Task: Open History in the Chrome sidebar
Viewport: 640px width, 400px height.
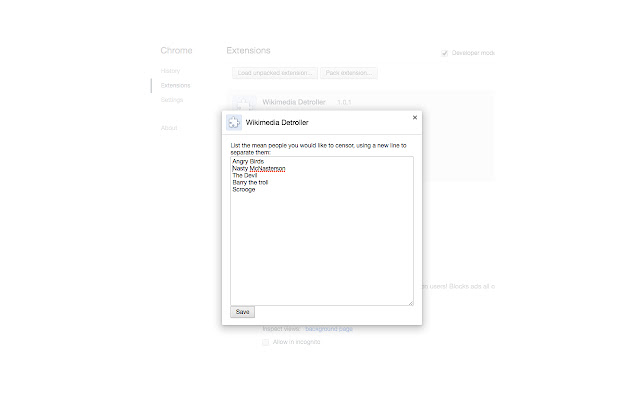Action: coord(170,71)
